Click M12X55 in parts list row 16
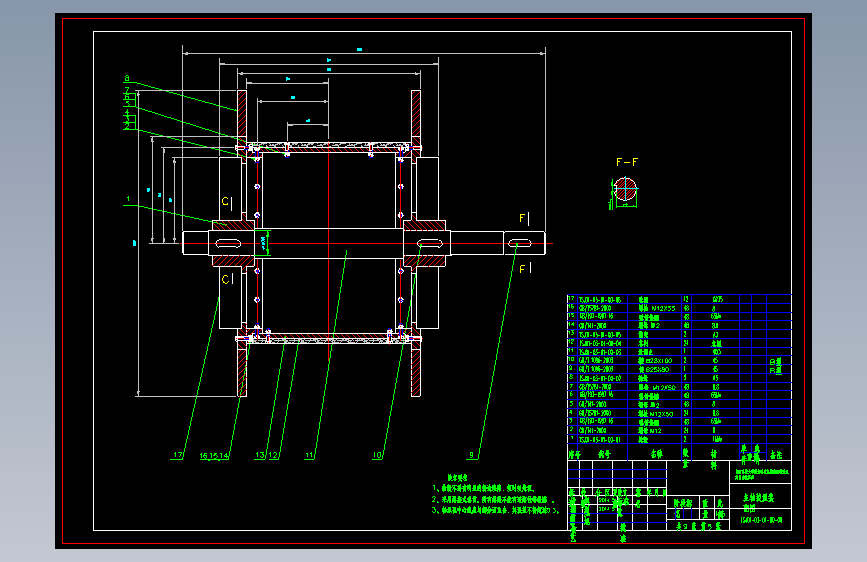 pyautogui.click(x=663, y=308)
